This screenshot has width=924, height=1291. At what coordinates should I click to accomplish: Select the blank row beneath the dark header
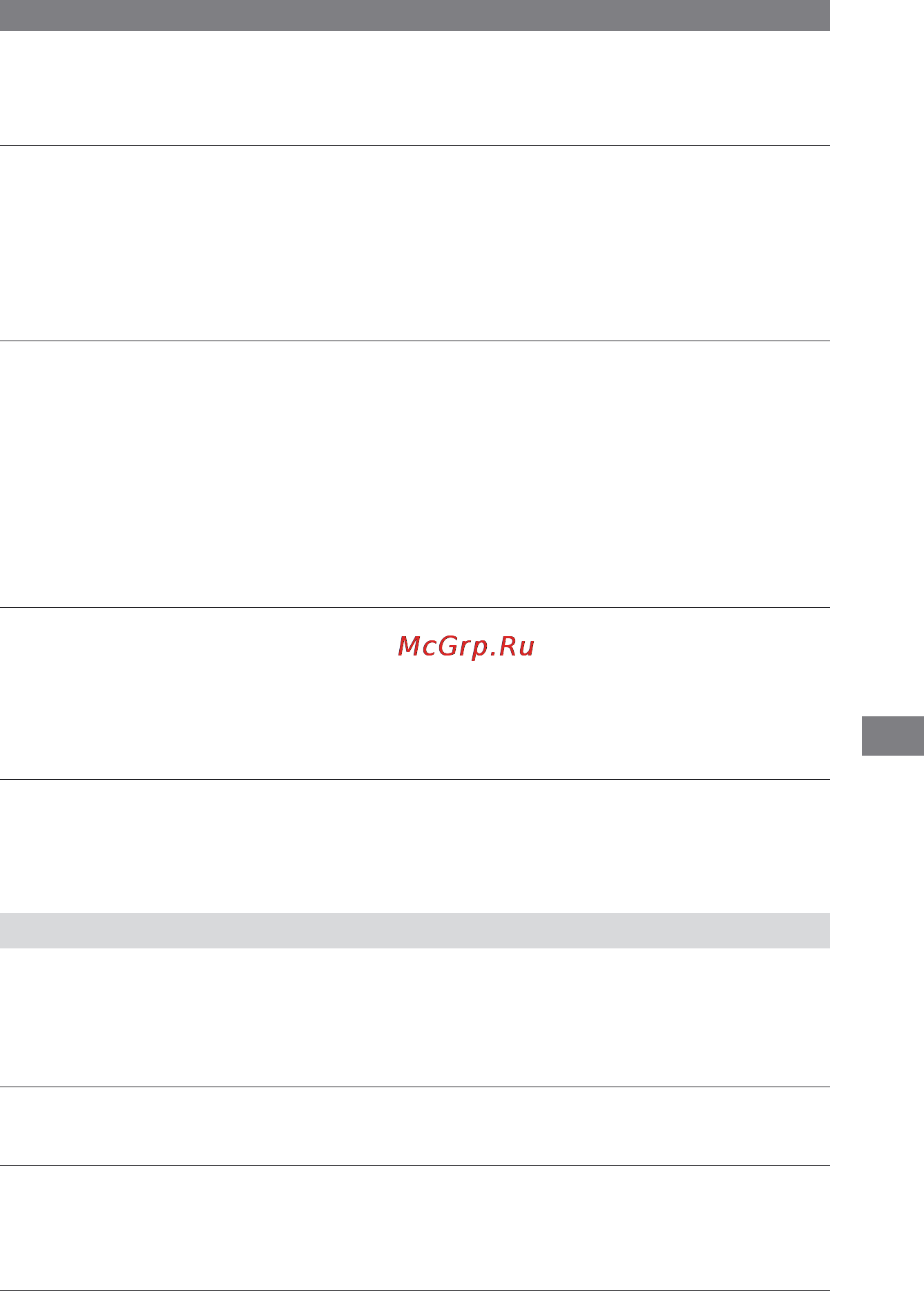tap(414, 88)
